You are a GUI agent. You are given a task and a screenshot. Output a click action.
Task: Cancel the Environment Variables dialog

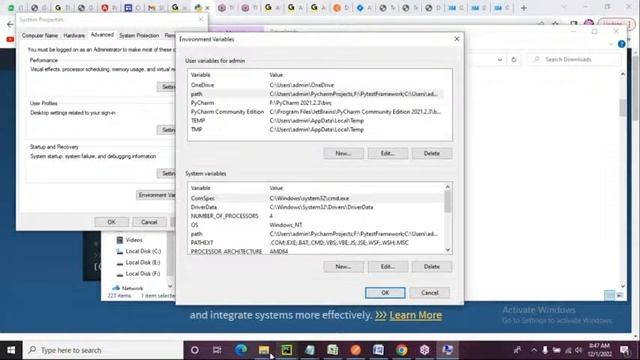point(430,293)
